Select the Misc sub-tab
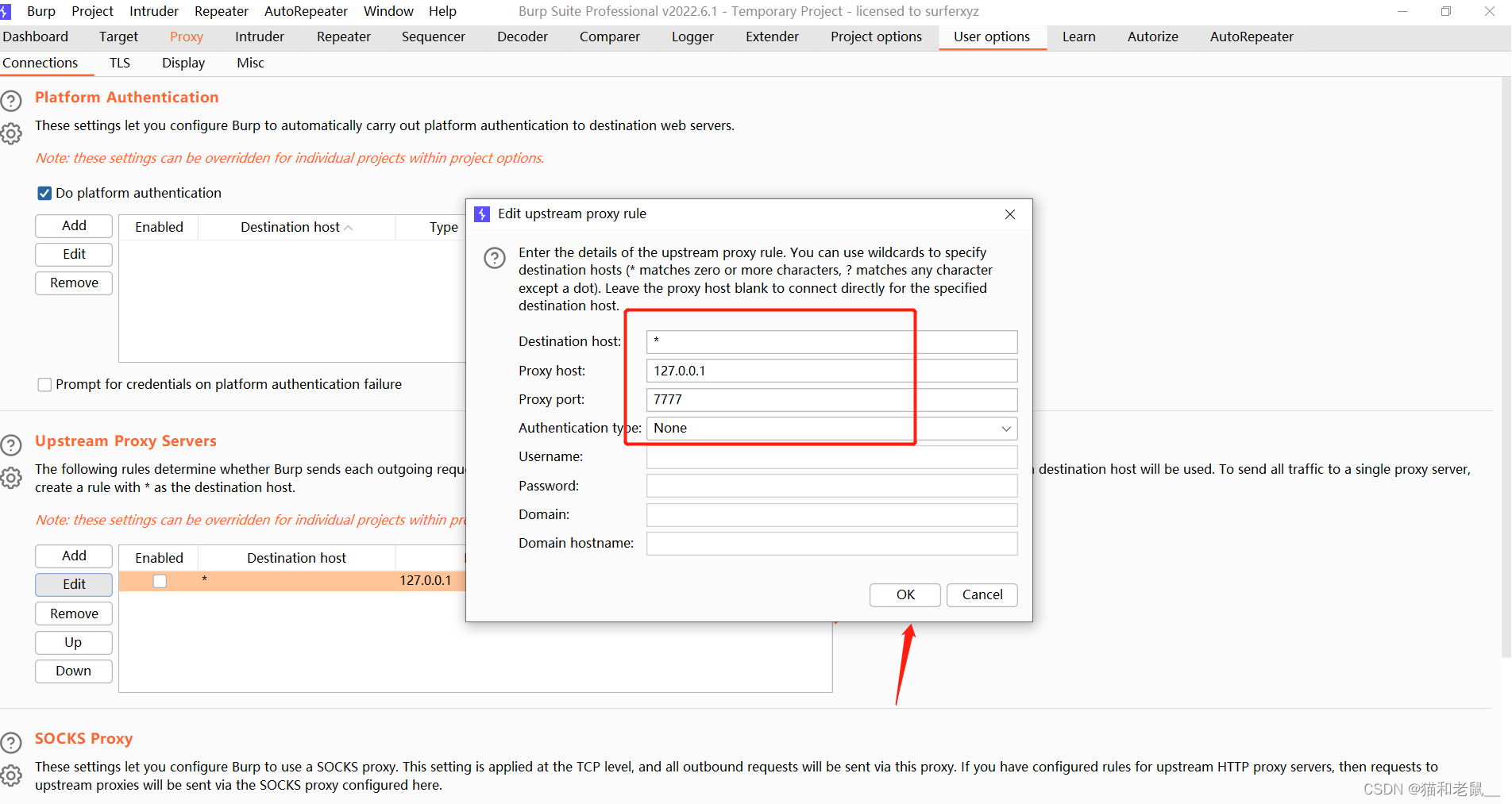This screenshot has width=1512, height=804. 250,63
